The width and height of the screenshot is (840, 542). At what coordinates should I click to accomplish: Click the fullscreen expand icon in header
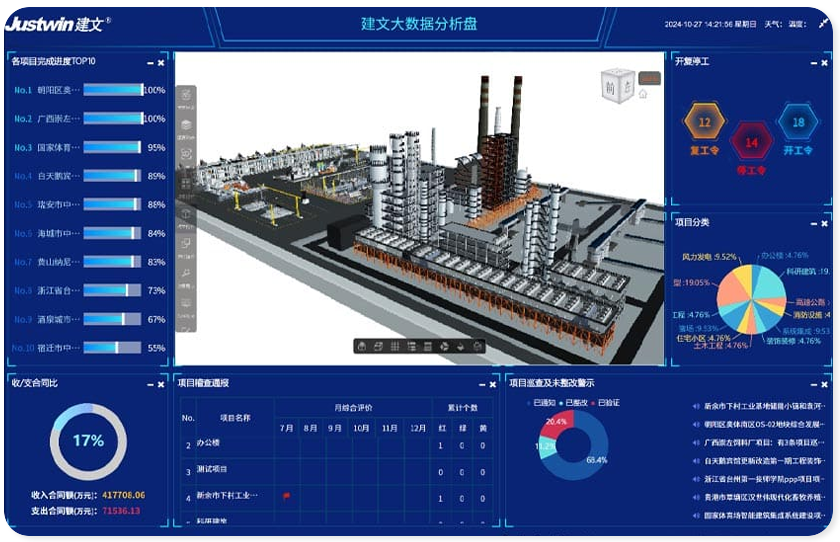tap(823, 24)
